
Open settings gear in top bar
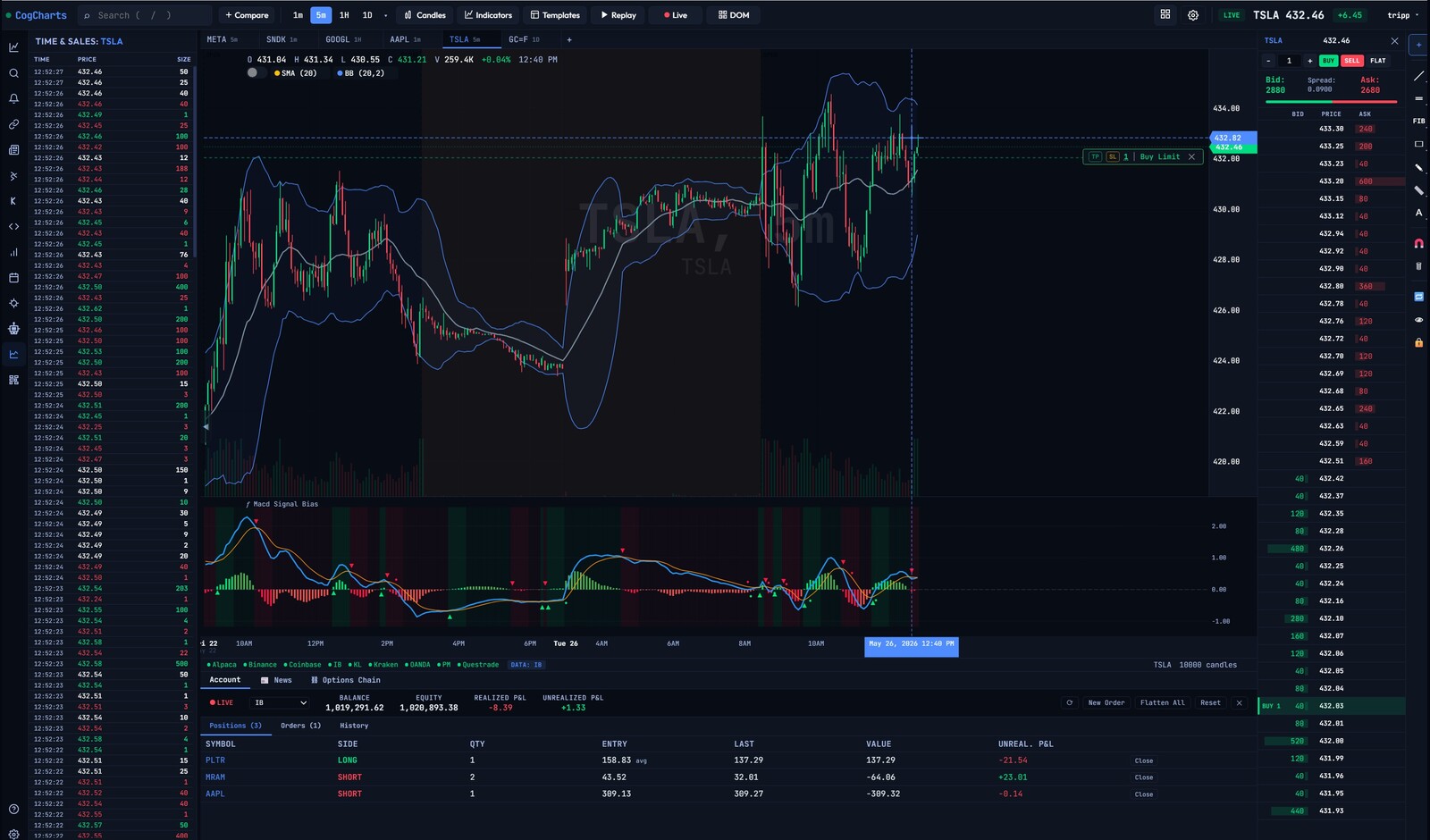click(1193, 15)
